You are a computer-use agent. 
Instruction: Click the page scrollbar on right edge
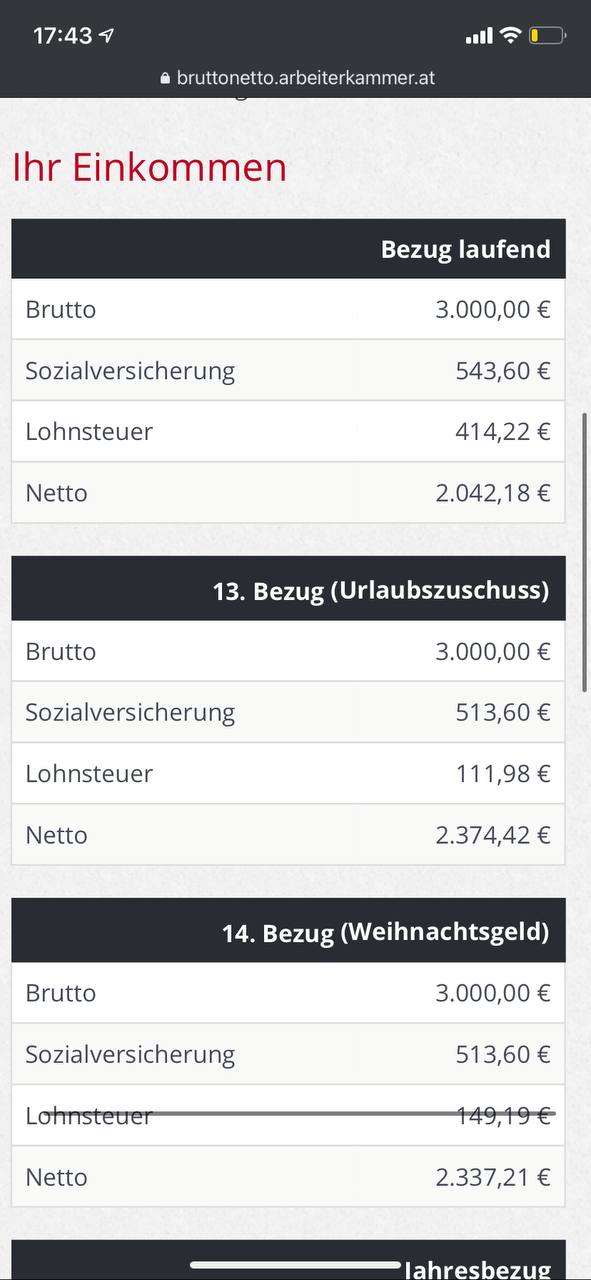pyautogui.click(x=586, y=550)
